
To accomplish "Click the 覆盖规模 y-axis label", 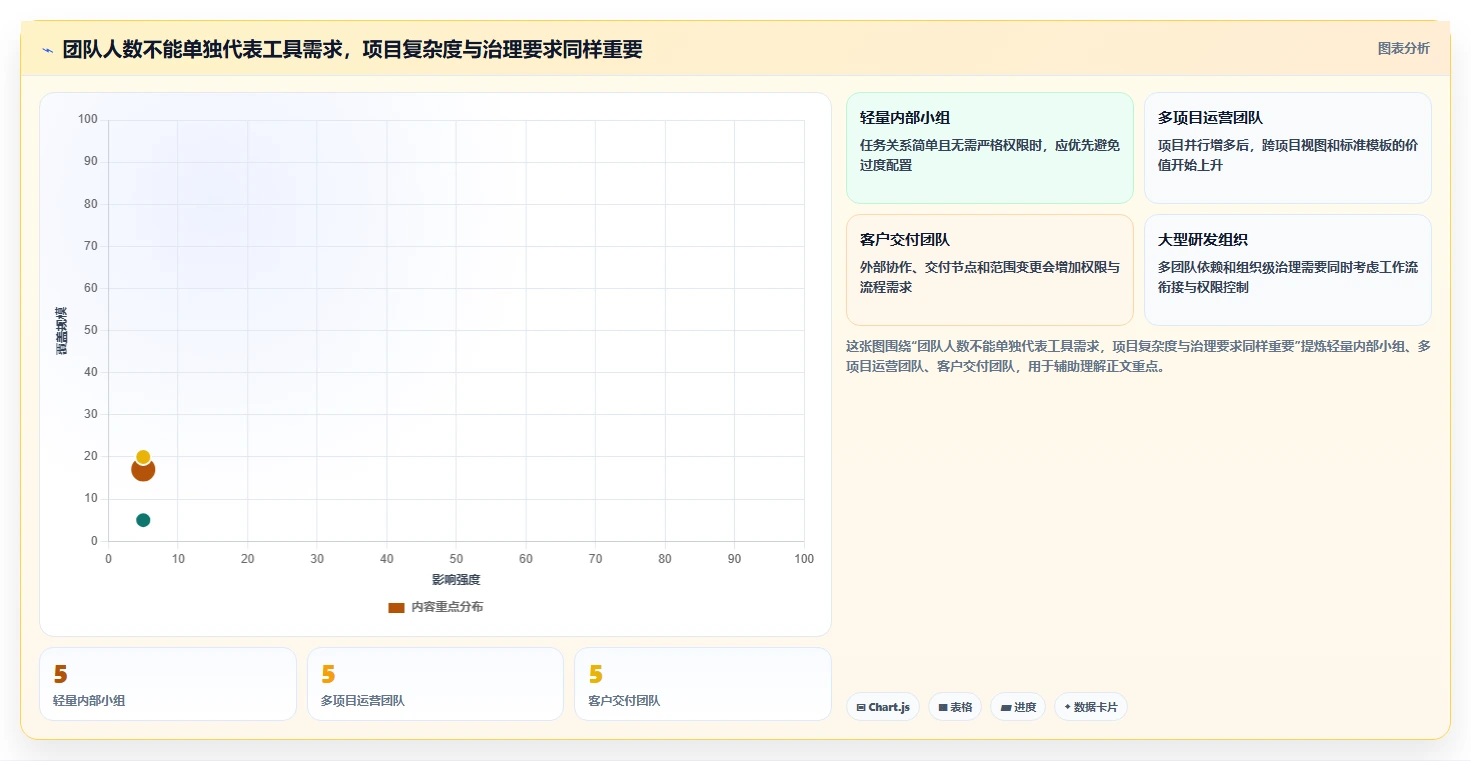I will (61, 330).
